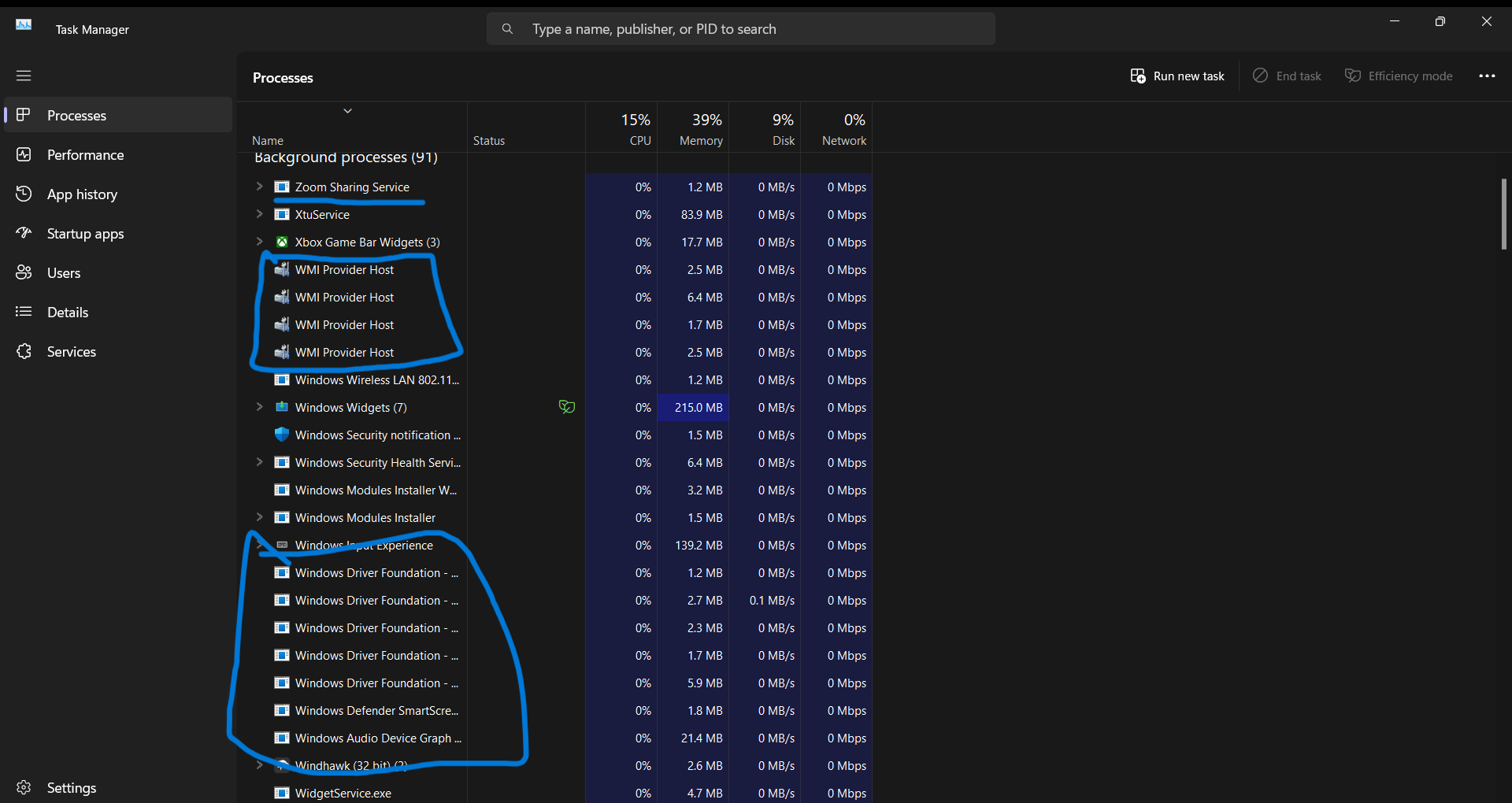
Task: Click the Performance sidebar icon
Action: tap(24, 154)
